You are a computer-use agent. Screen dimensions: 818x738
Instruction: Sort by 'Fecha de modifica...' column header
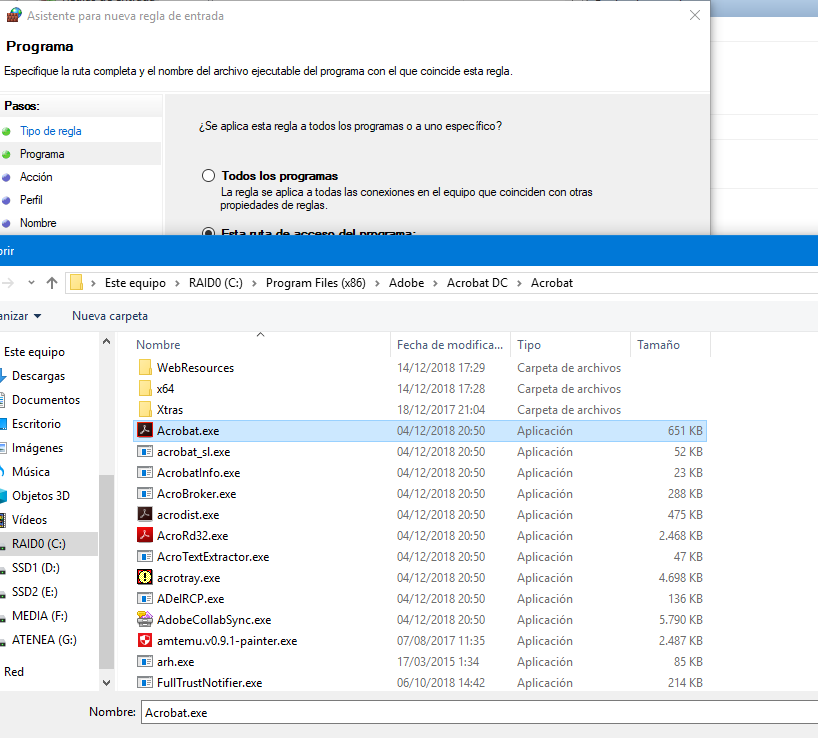pyautogui.click(x=450, y=345)
